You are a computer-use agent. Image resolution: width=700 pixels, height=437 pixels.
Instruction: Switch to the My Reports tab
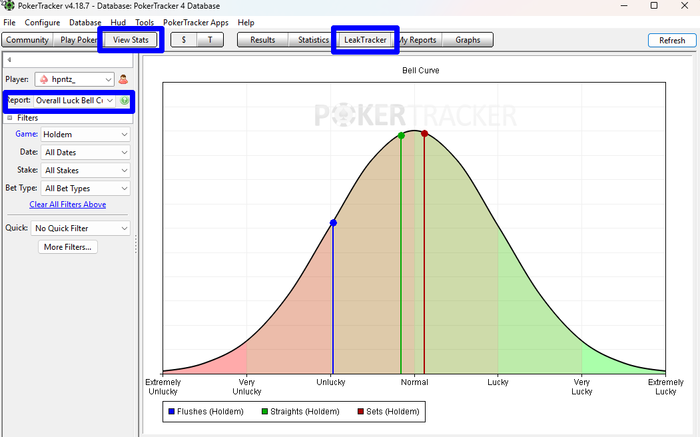(418, 40)
